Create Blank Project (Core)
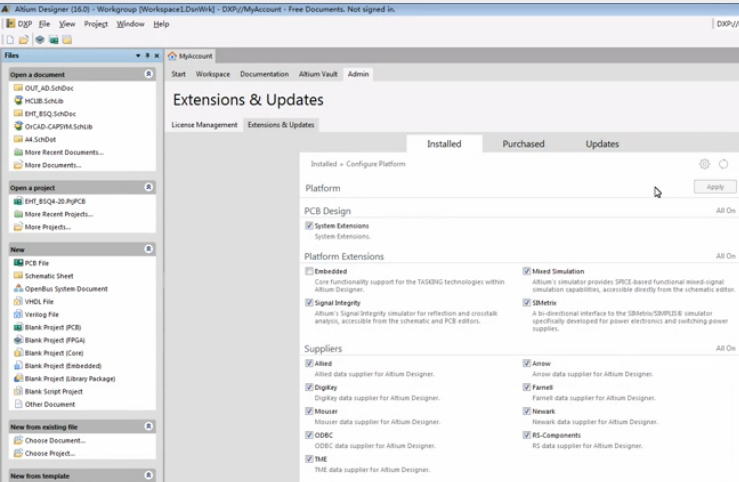Image resolution: width=739 pixels, height=482 pixels. pos(54,353)
